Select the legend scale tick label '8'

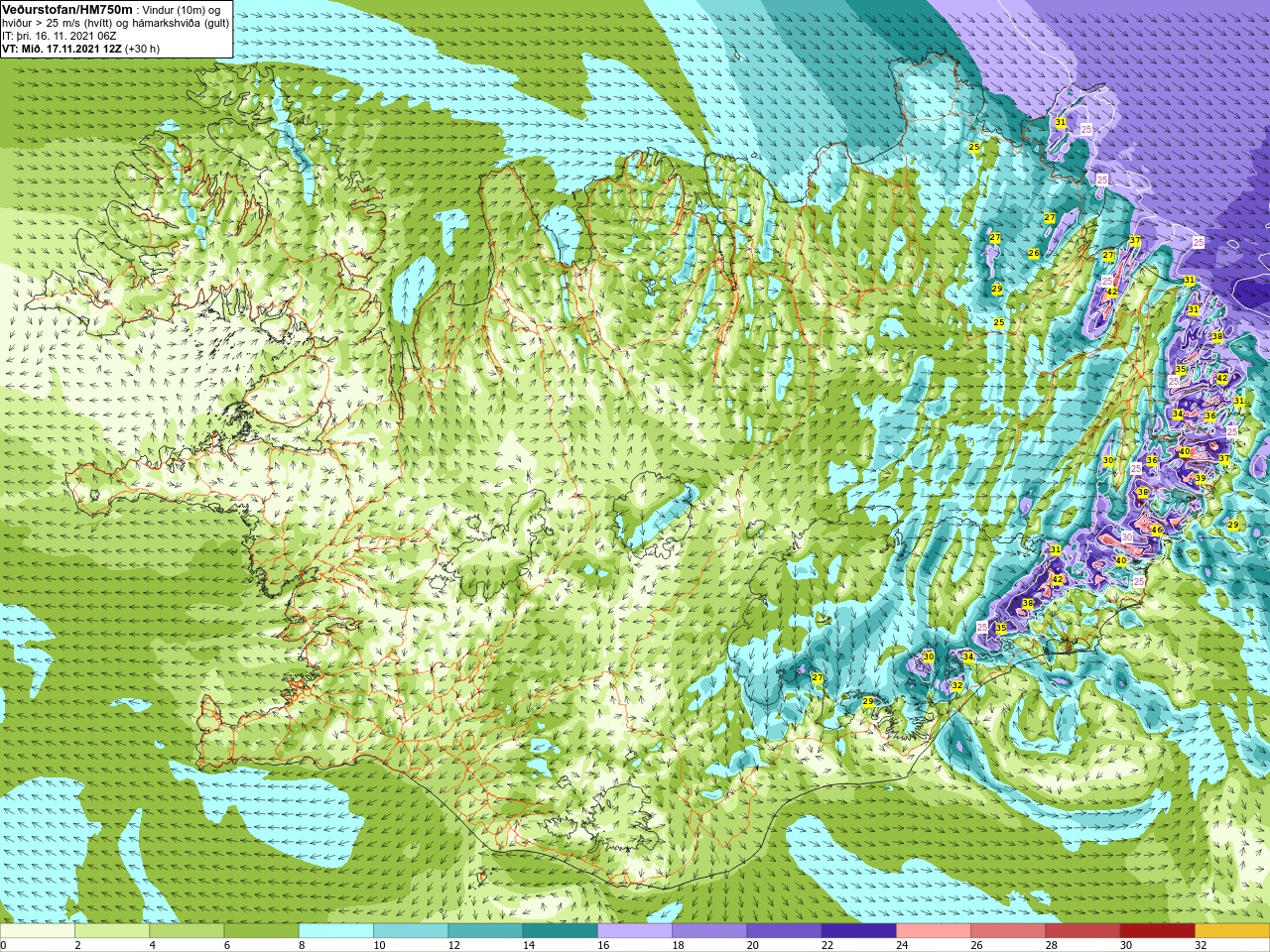pos(302,945)
